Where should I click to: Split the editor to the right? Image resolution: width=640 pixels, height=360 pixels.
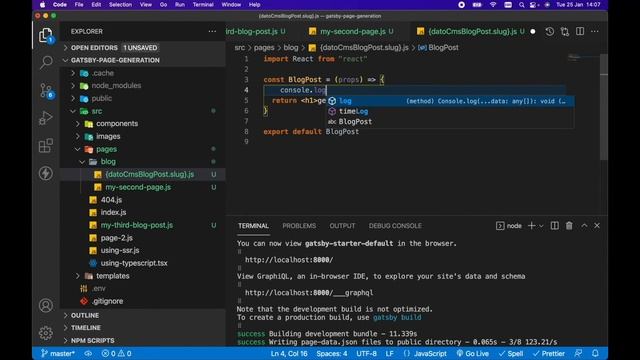580,31
